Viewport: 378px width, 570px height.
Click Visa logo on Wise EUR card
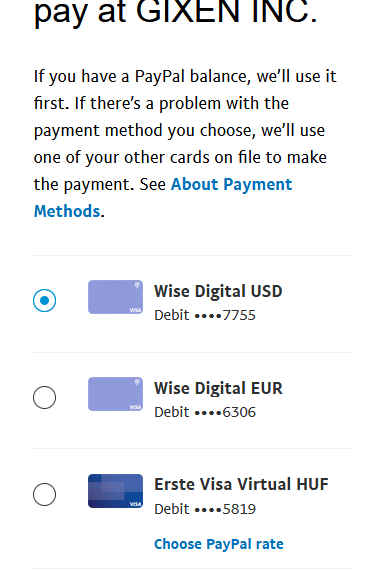(135, 407)
